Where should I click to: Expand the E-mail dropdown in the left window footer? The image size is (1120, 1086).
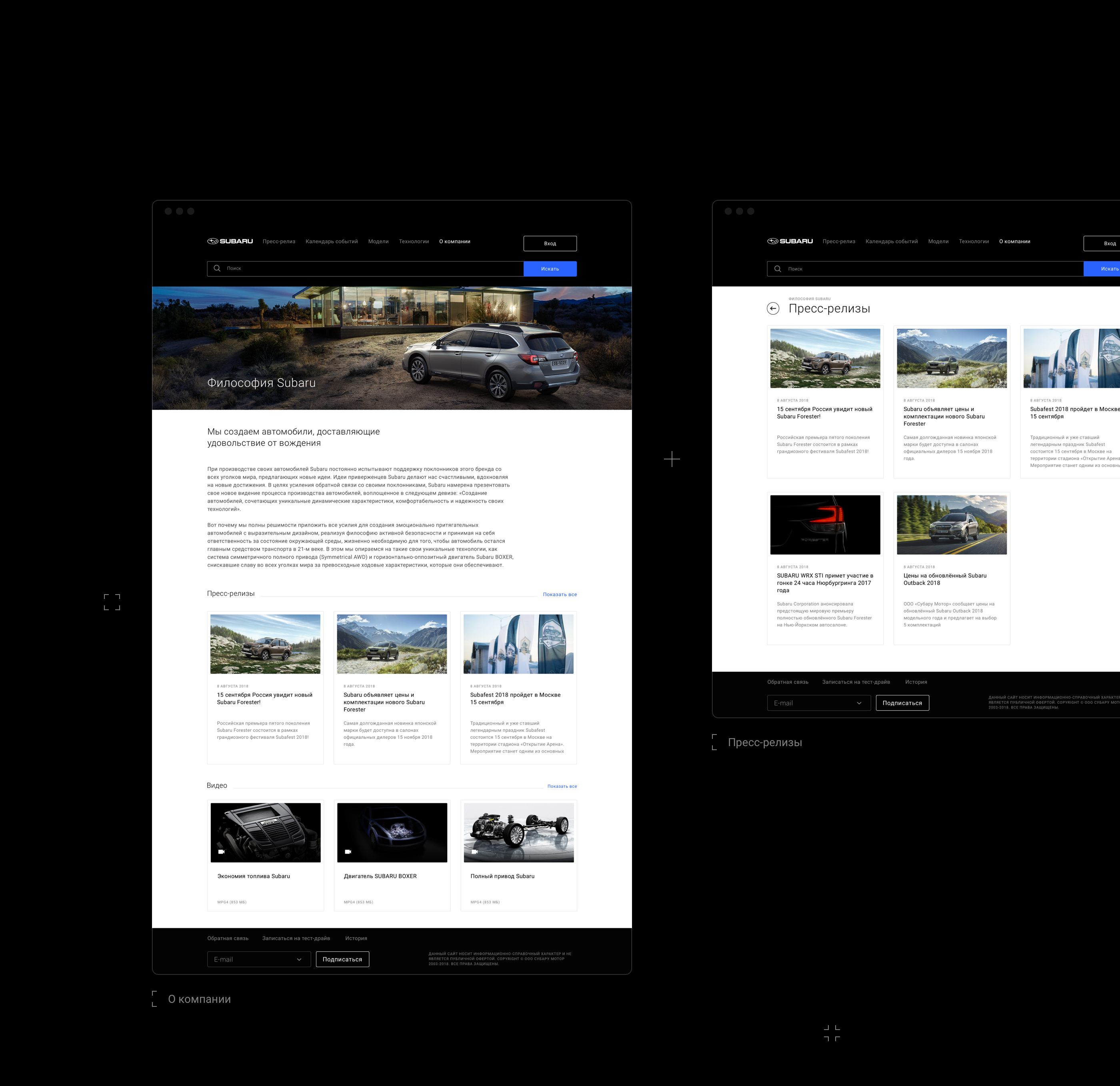tap(299, 960)
